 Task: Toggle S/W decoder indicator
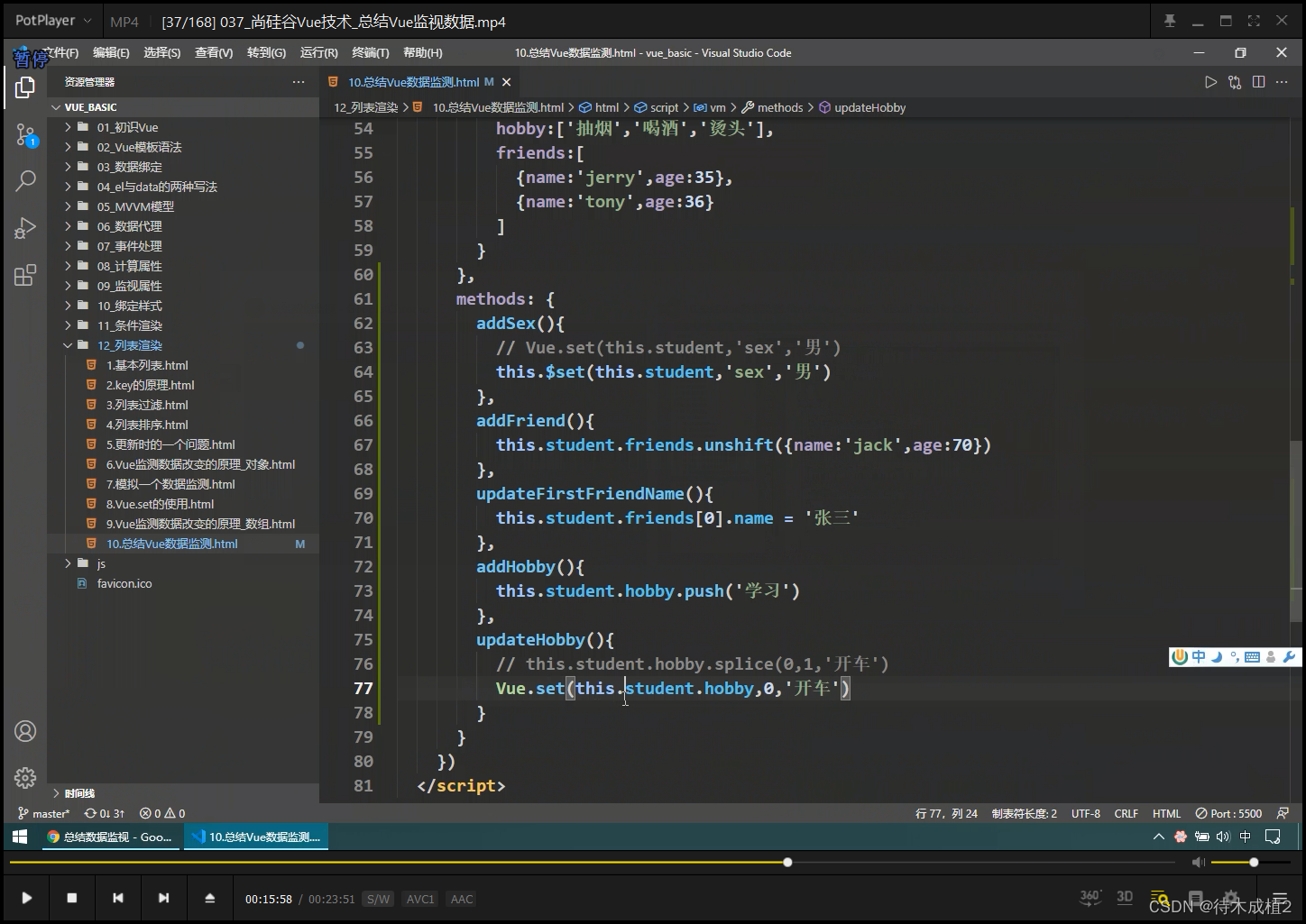coord(378,899)
